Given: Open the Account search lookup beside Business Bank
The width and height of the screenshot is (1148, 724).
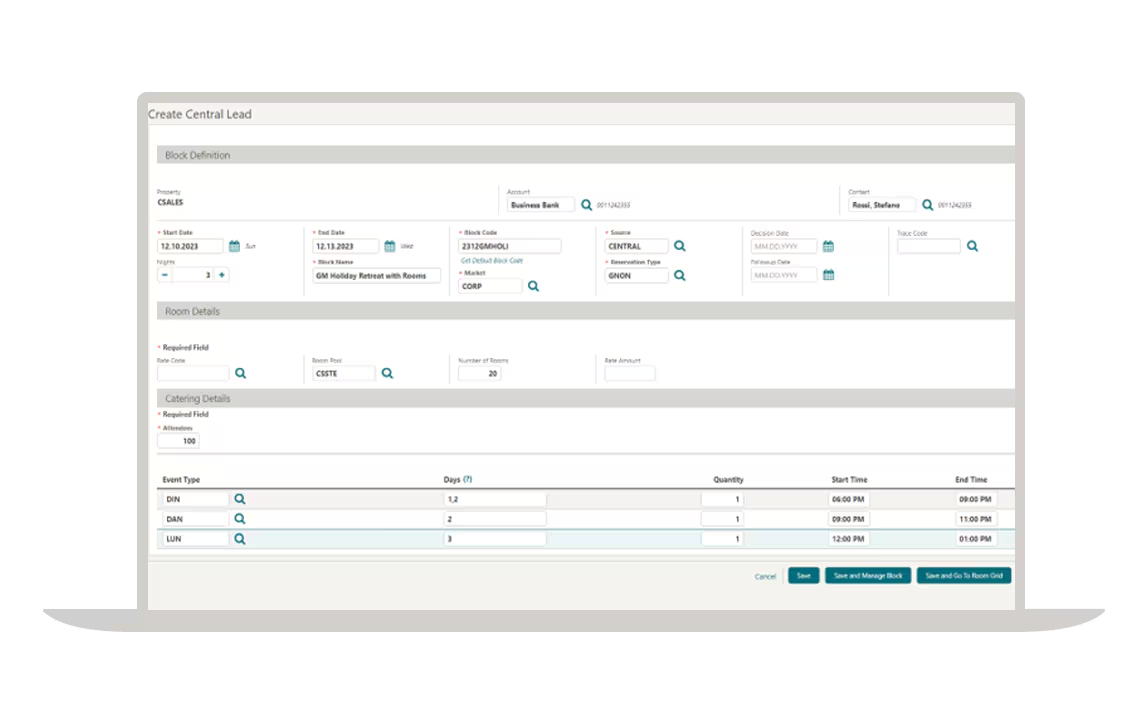Looking at the screenshot, I should (587, 204).
